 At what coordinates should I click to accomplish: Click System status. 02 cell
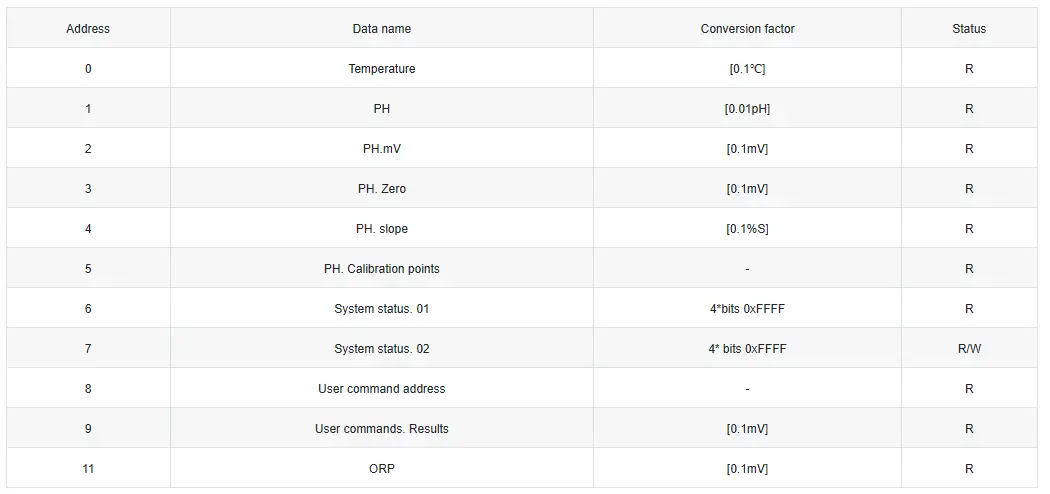[382, 349]
